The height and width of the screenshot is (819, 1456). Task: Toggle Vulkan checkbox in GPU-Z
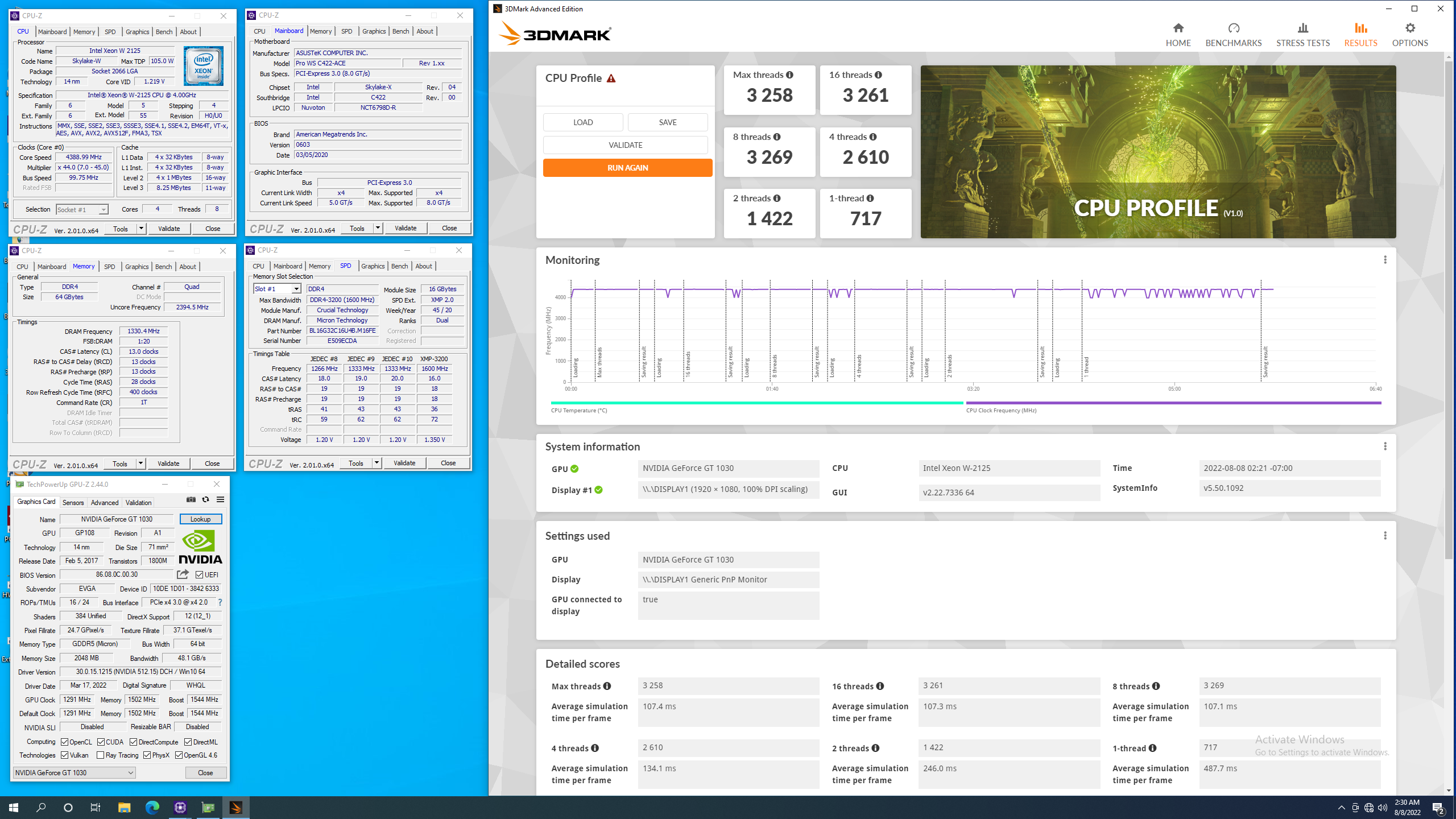coord(65,755)
